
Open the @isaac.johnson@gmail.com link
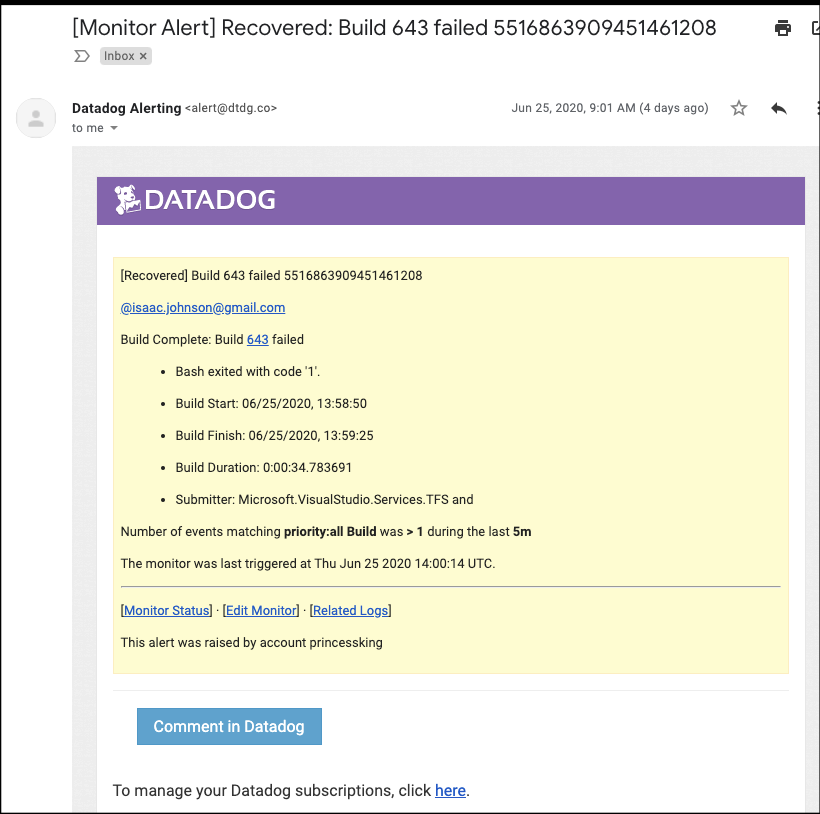click(203, 307)
